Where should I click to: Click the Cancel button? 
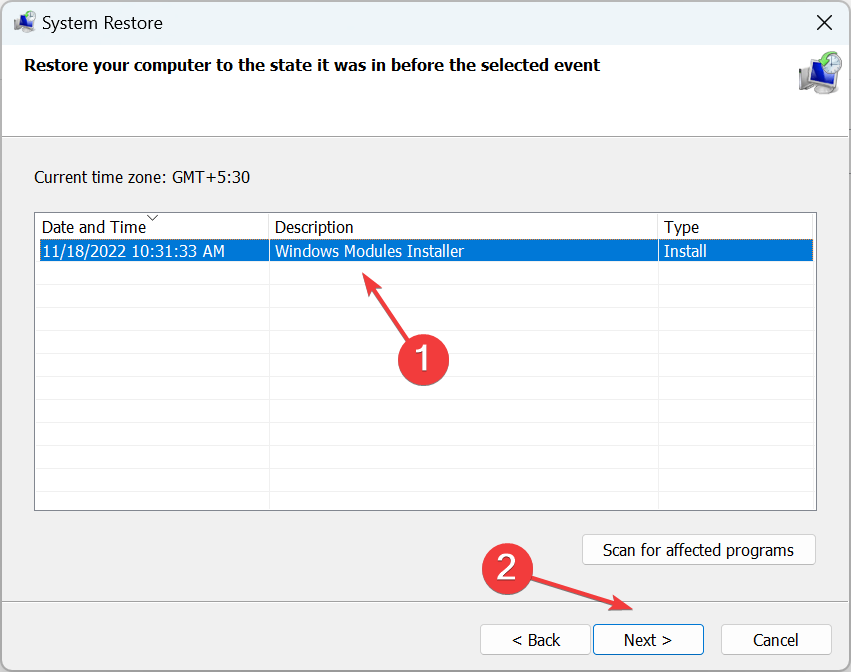point(776,639)
